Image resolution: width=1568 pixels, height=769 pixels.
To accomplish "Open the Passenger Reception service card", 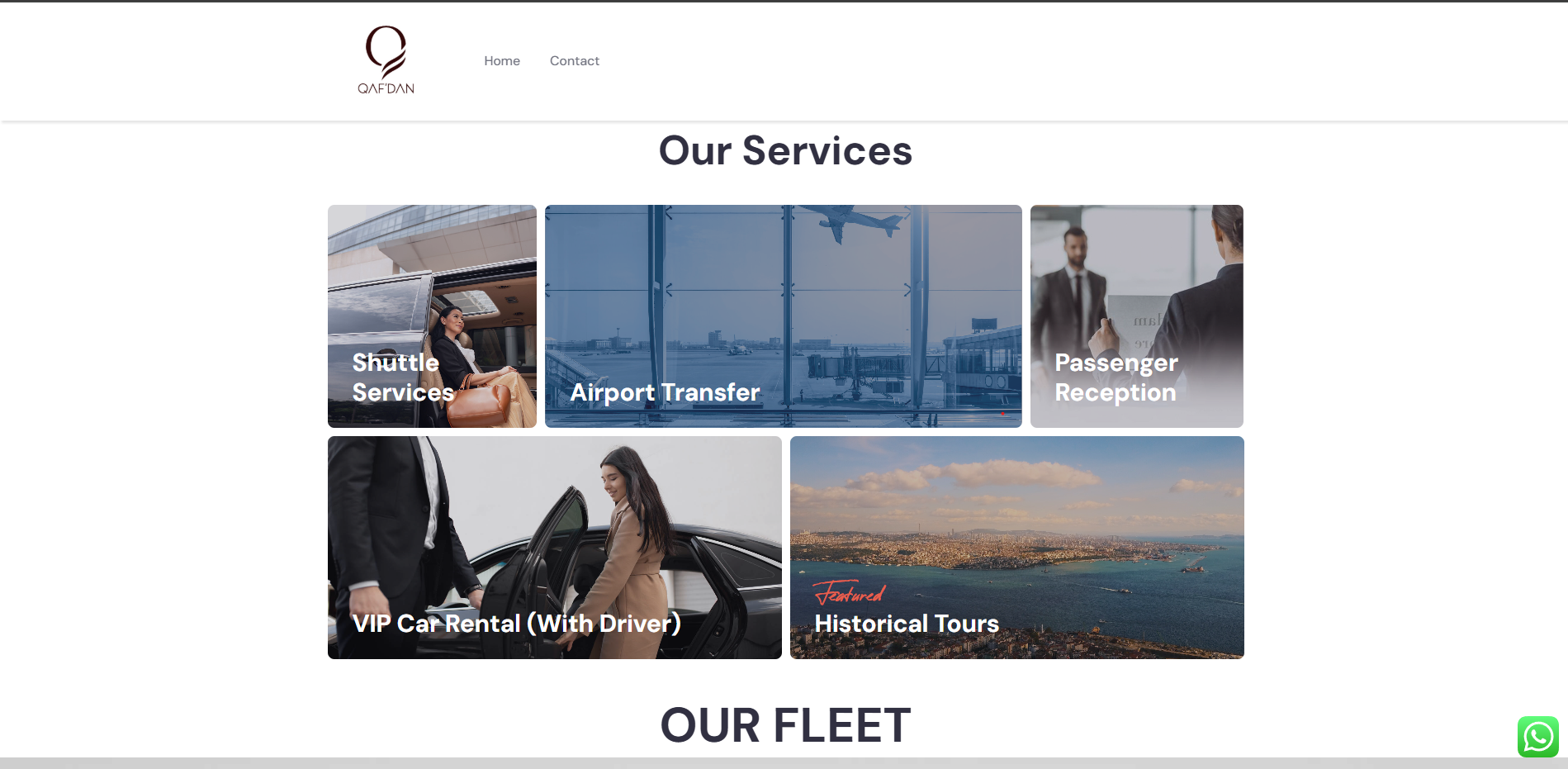I will point(1137,316).
